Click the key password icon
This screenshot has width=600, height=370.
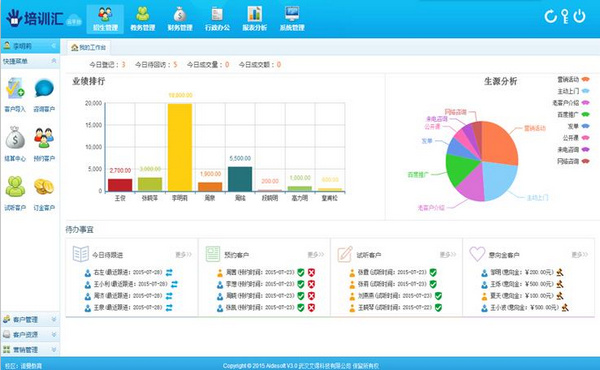[x=565, y=16]
